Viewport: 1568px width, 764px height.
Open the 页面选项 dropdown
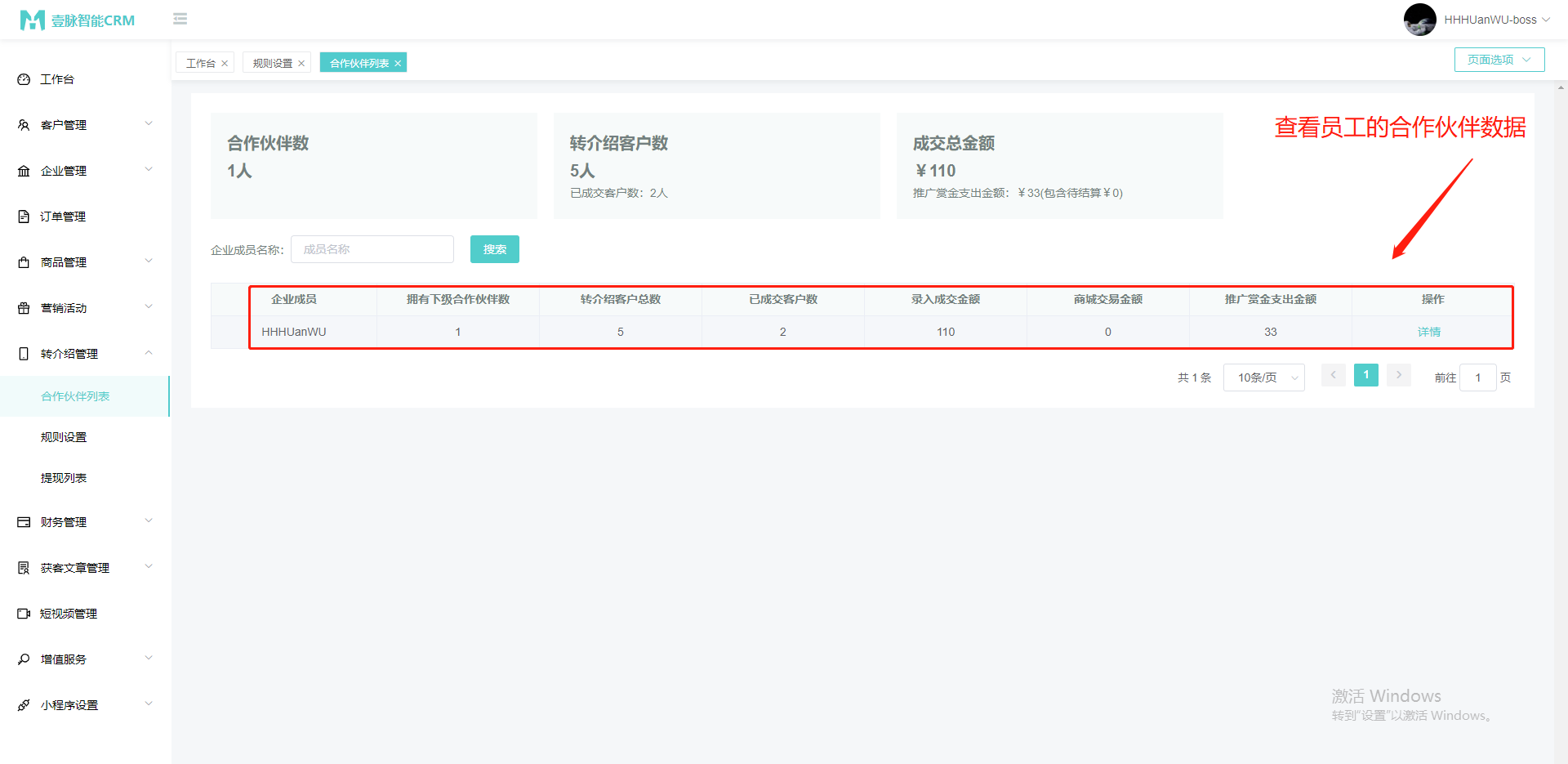coord(1499,60)
